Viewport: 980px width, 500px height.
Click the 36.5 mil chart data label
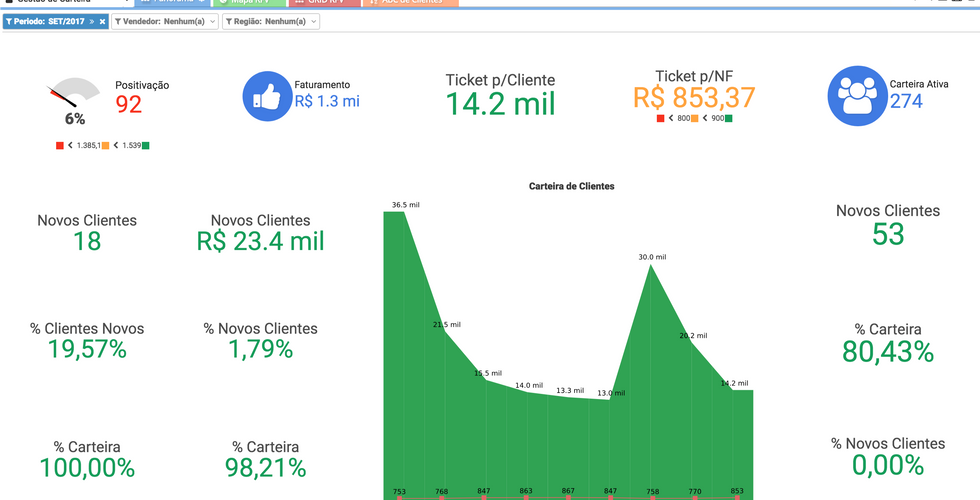coord(406,204)
